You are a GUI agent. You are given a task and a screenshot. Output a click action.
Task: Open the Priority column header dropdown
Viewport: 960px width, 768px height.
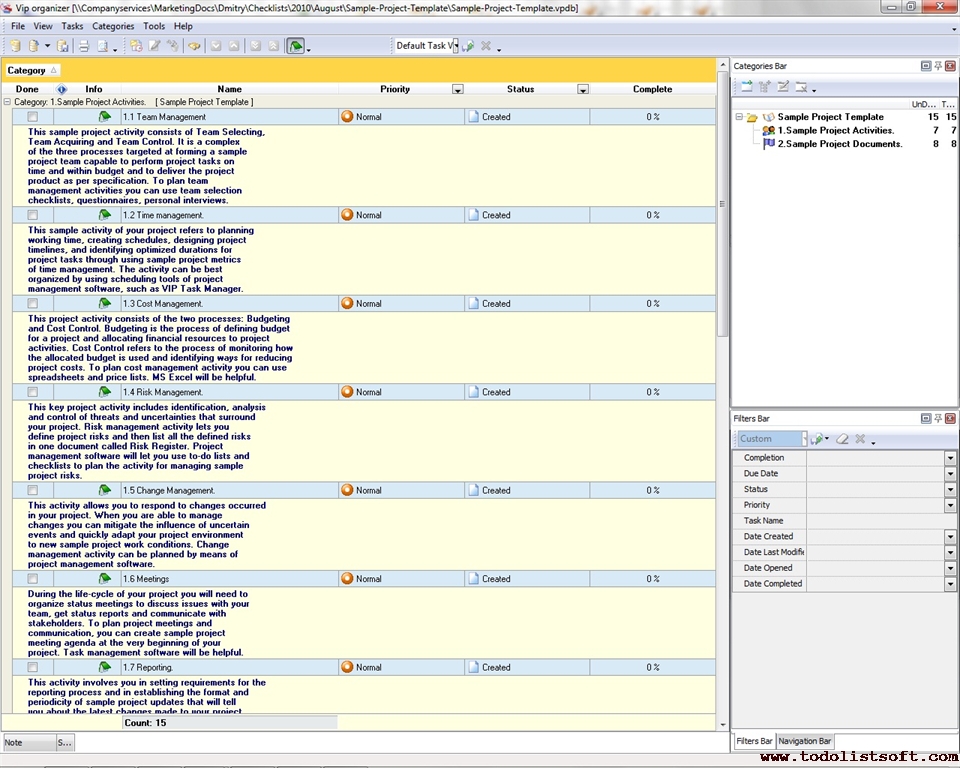click(x=458, y=90)
